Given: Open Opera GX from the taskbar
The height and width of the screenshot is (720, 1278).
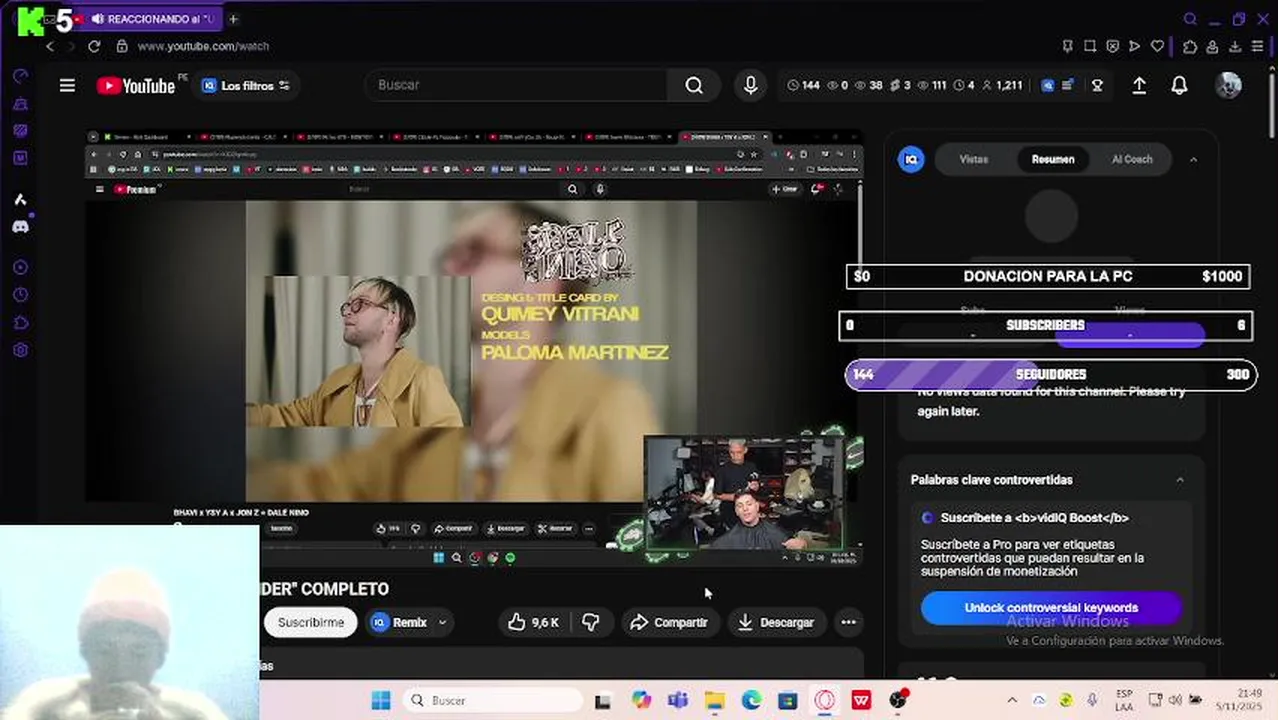Looking at the screenshot, I should pos(825,700).
